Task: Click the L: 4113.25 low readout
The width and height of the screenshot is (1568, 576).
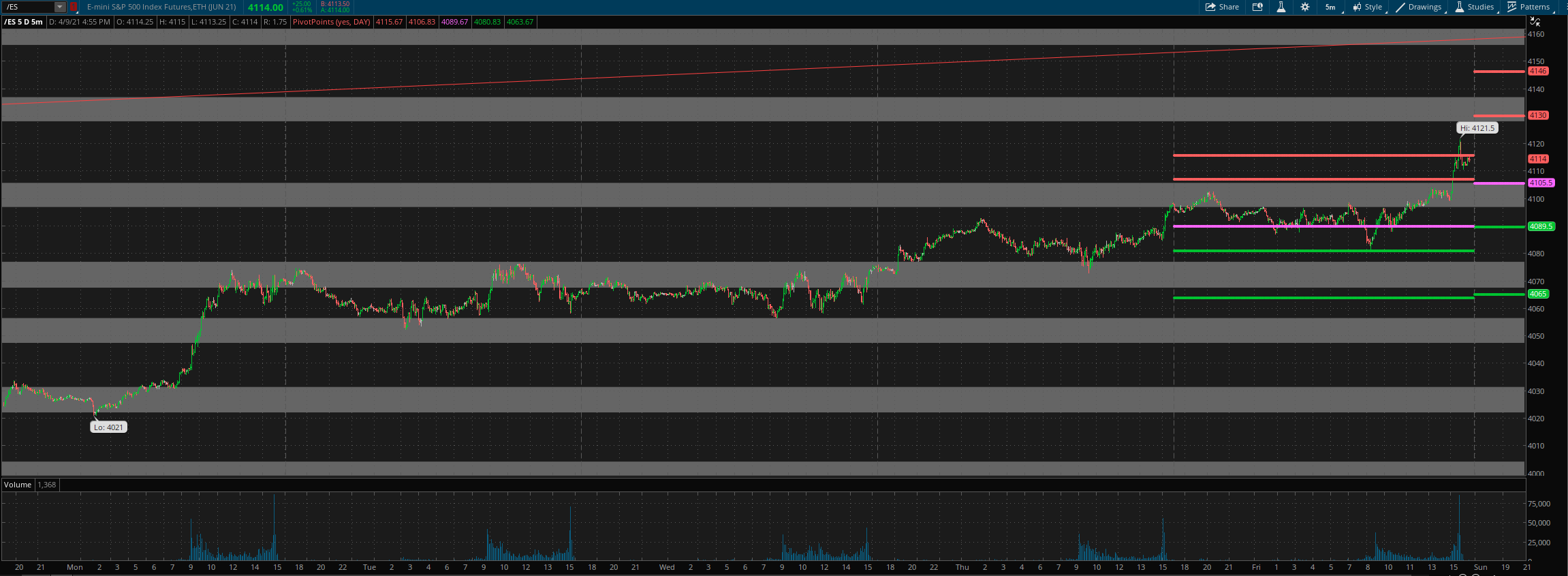Action: click(209, 22)
